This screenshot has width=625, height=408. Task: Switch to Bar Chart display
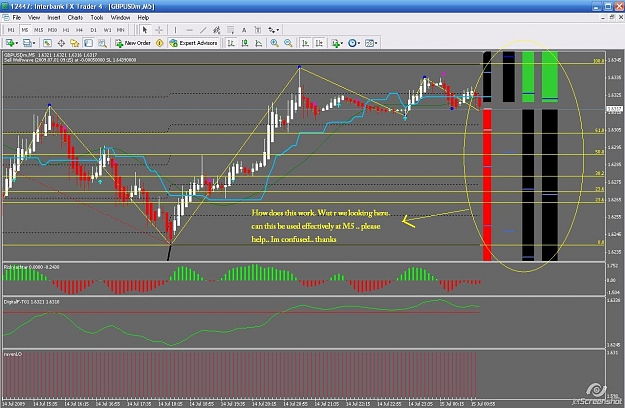point(231,43)
